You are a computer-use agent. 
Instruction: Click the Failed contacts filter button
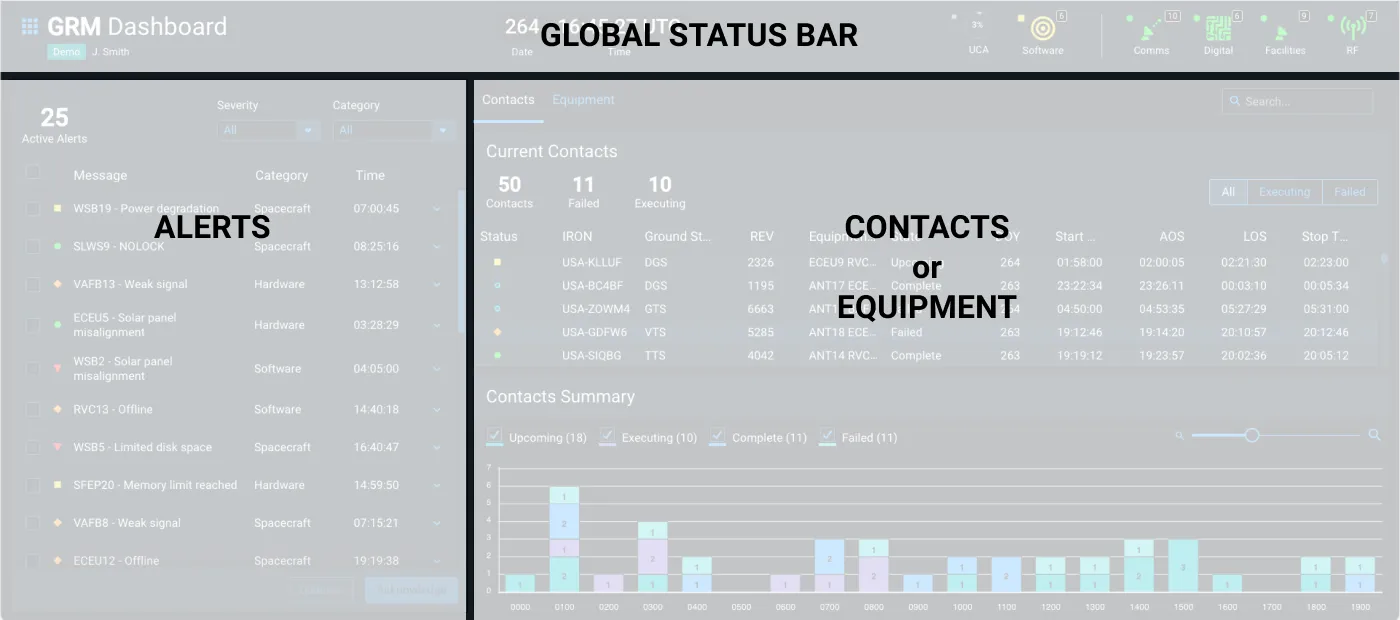1350,191
